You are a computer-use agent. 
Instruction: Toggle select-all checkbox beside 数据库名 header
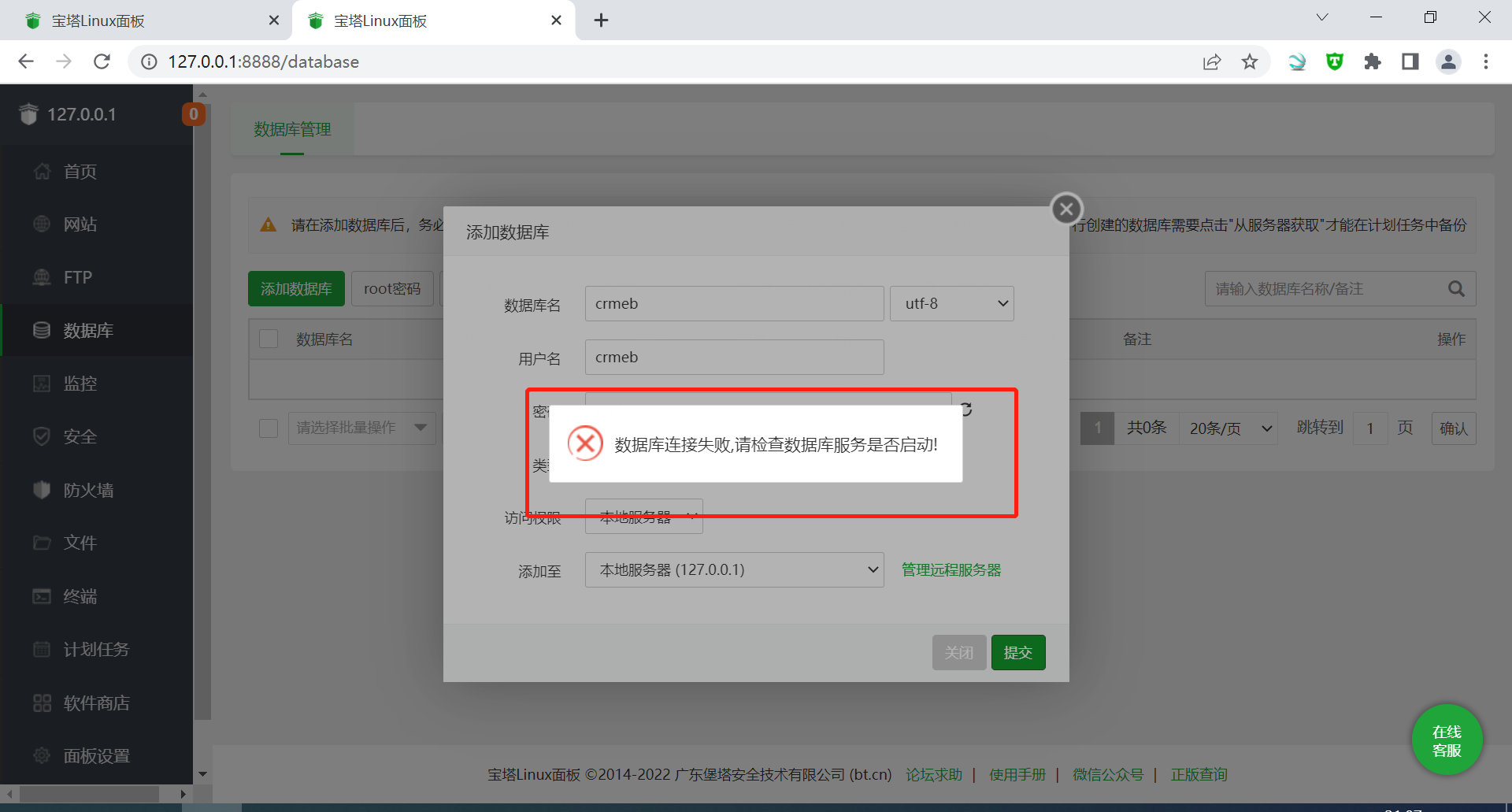point(269,339)
